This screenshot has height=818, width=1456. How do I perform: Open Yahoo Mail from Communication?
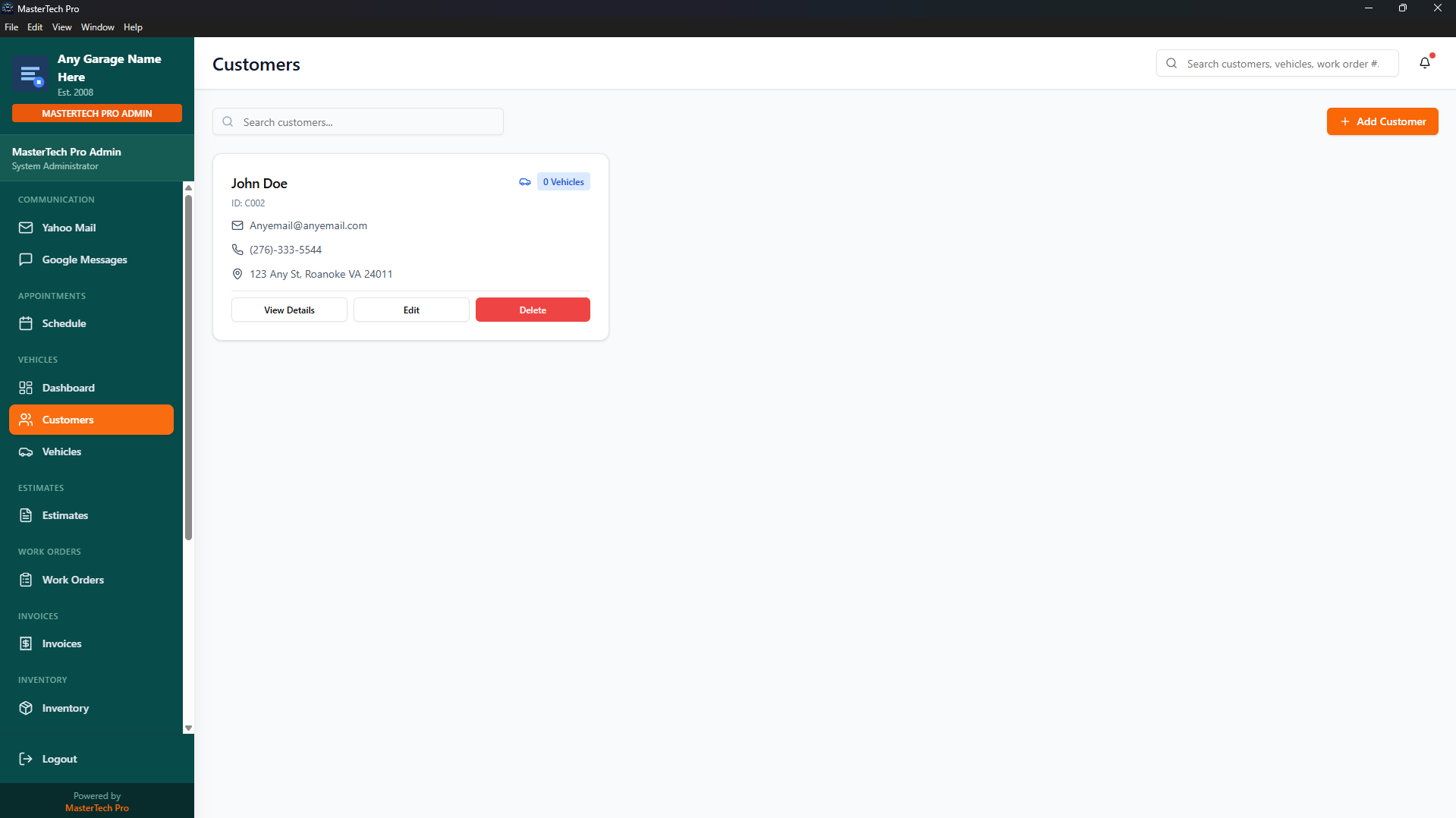tap(68, 228)
